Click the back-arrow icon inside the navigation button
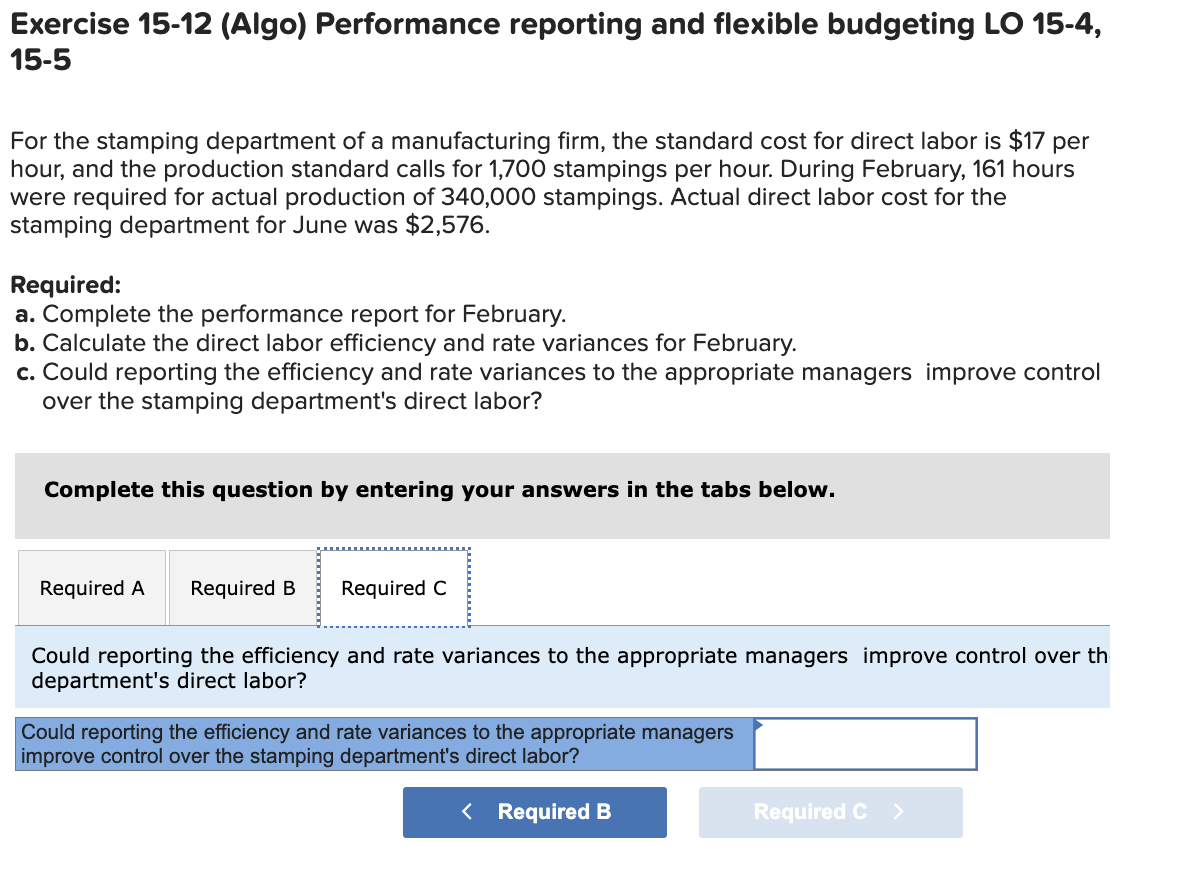Image resolution: width=1186 pixels, height=878 pixels. (x=467, y=812)
